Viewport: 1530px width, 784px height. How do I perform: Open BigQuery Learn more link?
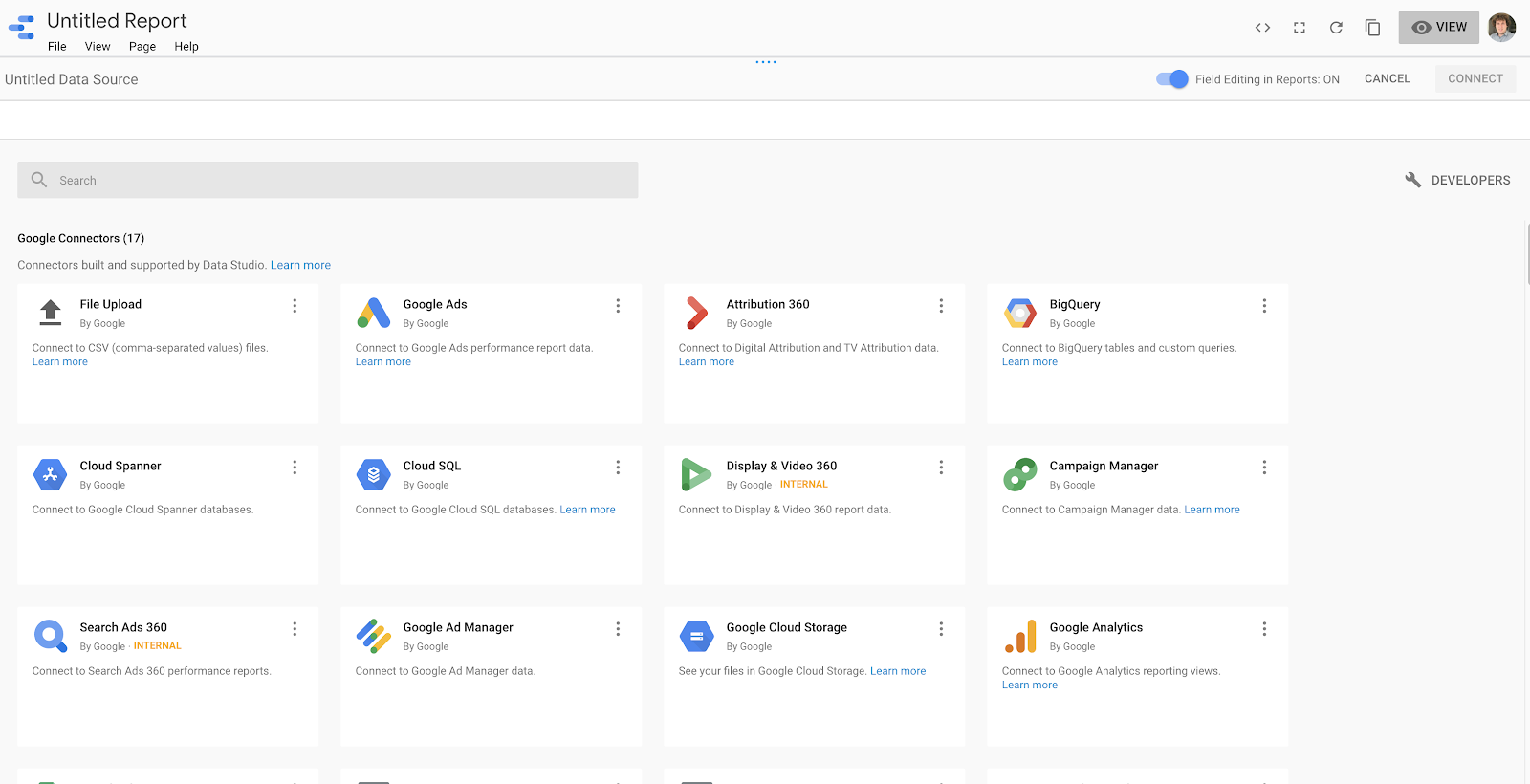pyautogui.click(x=1030, y=361)
